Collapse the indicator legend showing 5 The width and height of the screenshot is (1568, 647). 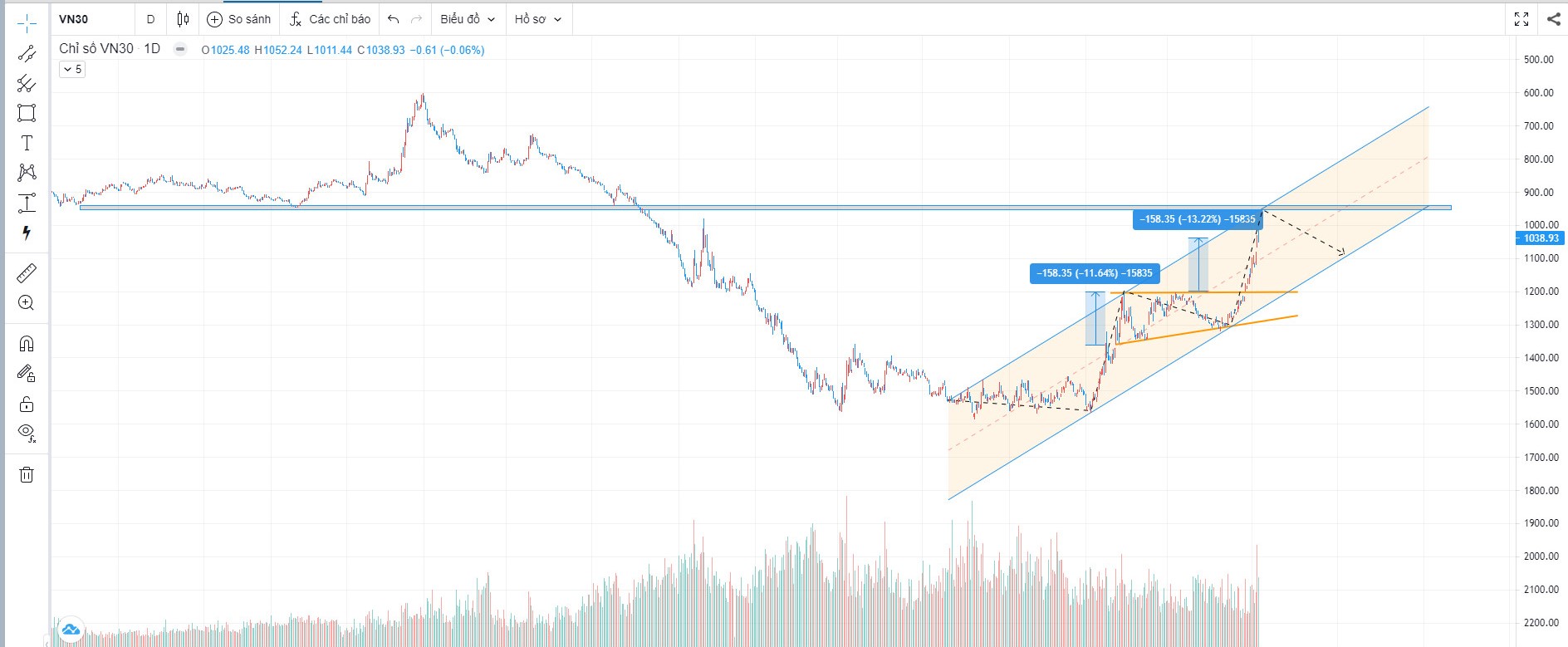click(x=72, y=70)
